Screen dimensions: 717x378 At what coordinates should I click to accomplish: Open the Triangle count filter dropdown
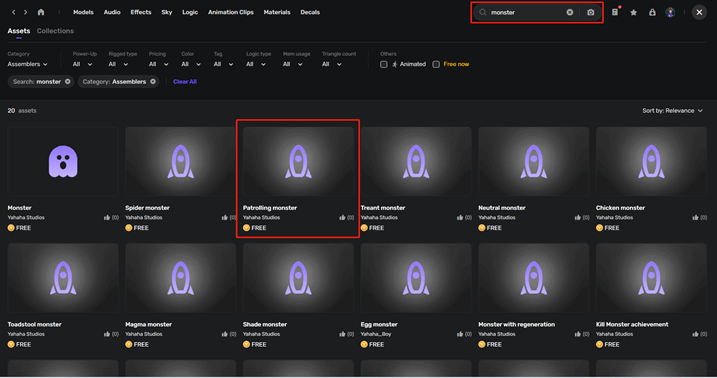click(332, 64)
